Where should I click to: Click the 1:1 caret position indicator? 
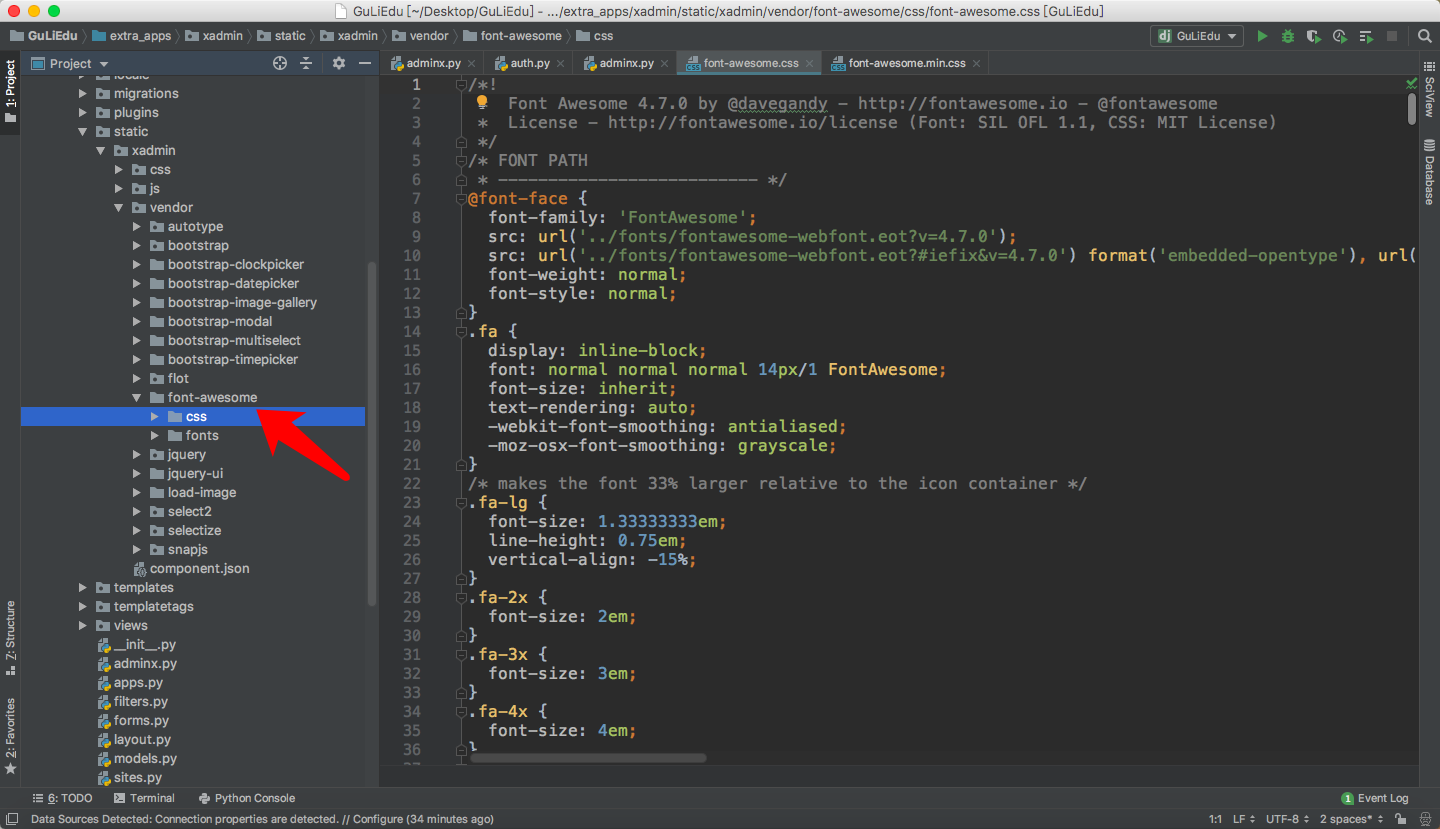[x=1214, y=819]
